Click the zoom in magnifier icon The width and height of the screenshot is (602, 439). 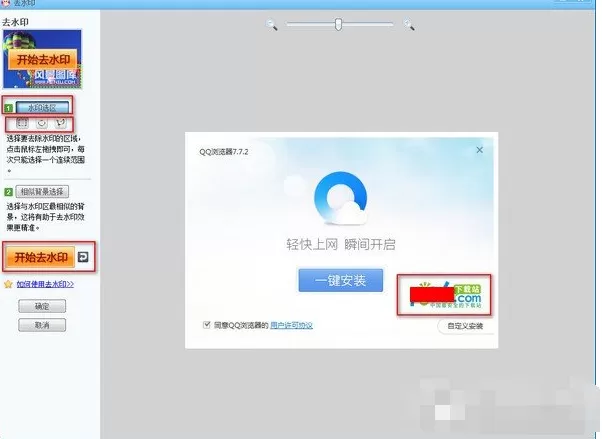click(x=409, y=25)
